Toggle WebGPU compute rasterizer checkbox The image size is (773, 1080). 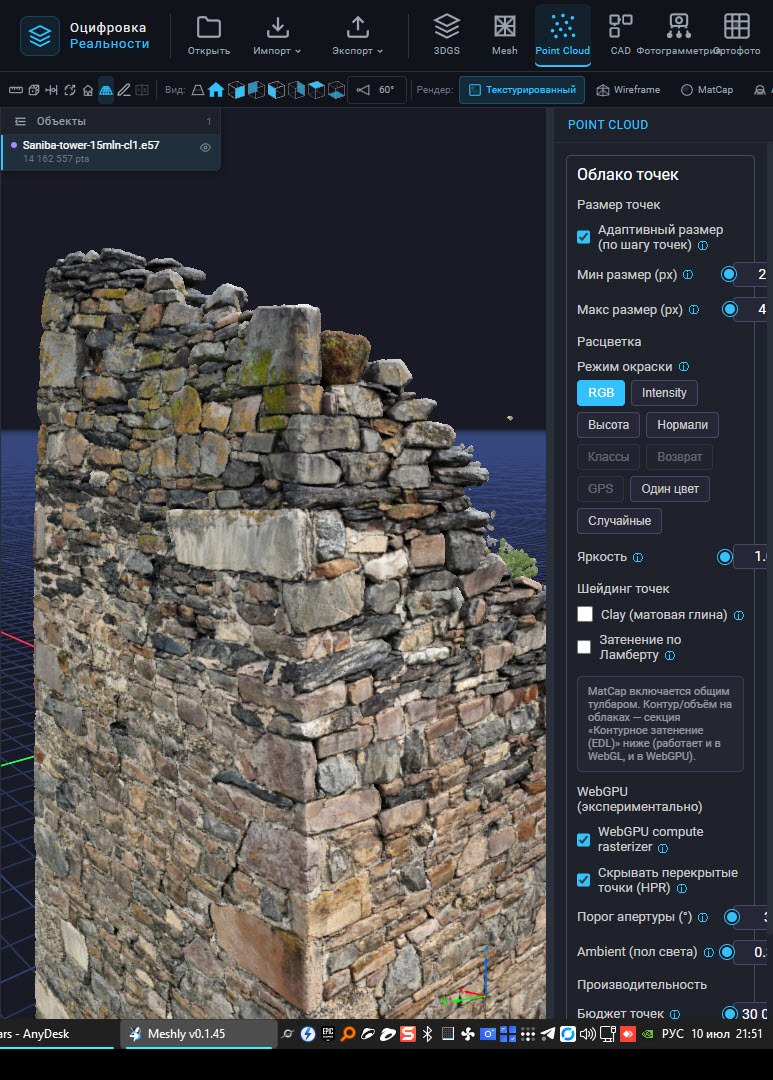click(x=584, y=839)
